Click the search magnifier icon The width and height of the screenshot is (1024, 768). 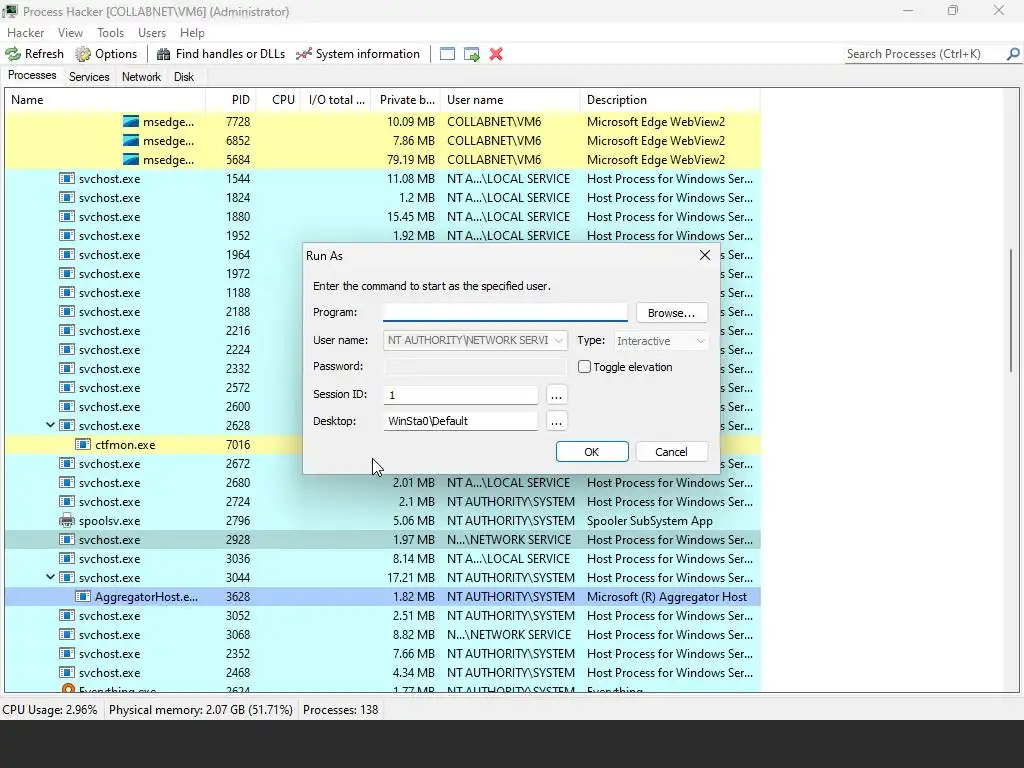1013,54
